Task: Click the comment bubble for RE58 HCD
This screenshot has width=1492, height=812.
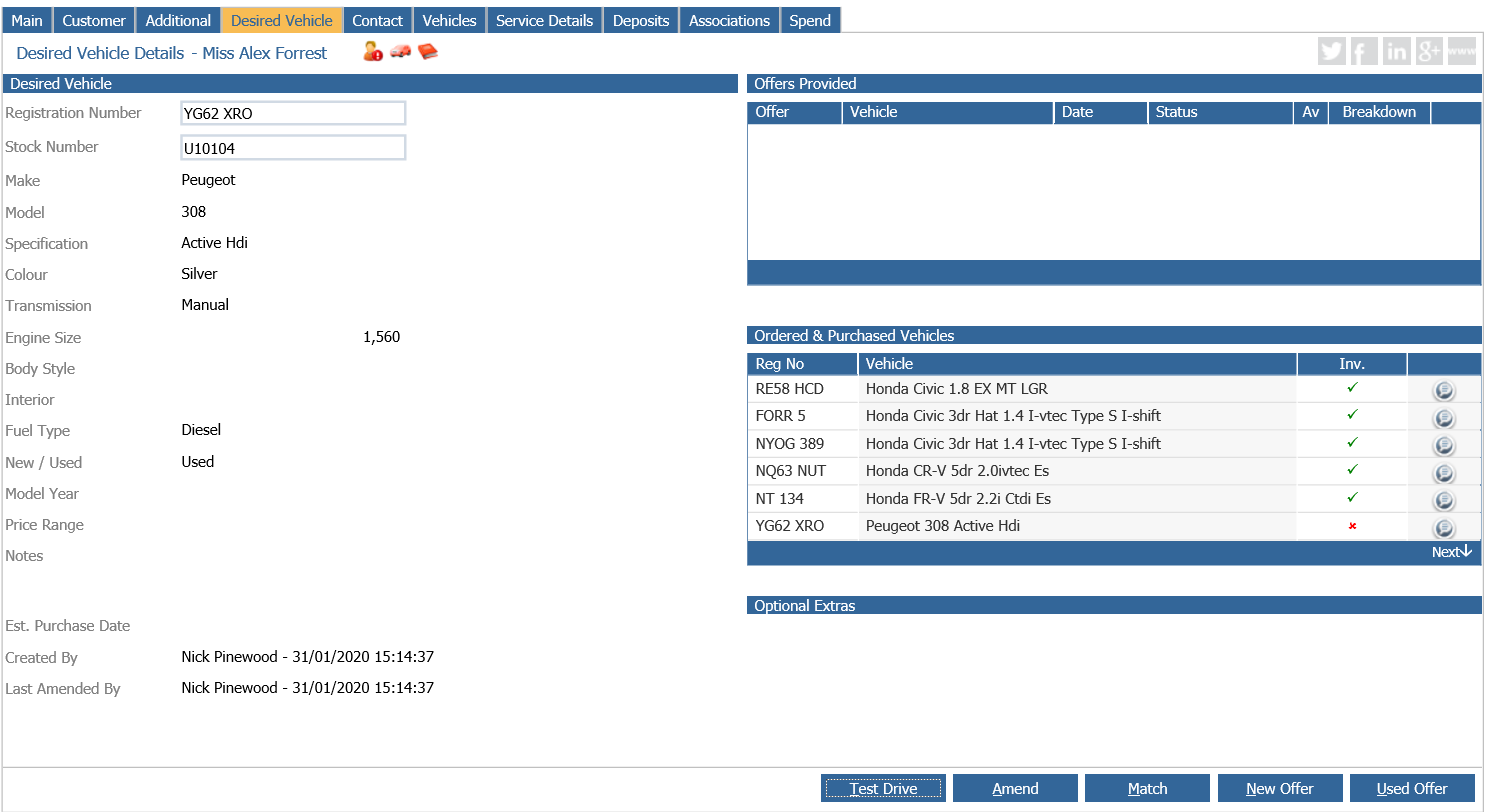Action: click(1444, 389)
